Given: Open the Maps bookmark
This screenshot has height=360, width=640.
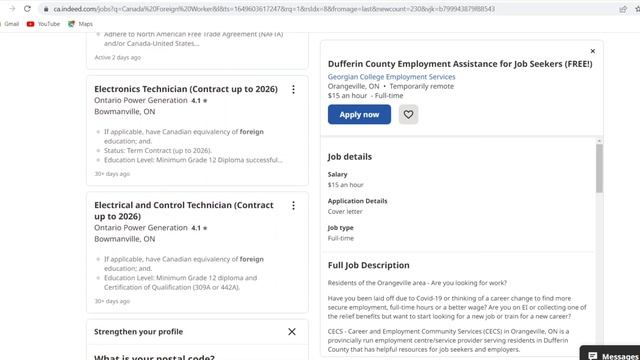Looking at the screenshot, I should [80, 24].
